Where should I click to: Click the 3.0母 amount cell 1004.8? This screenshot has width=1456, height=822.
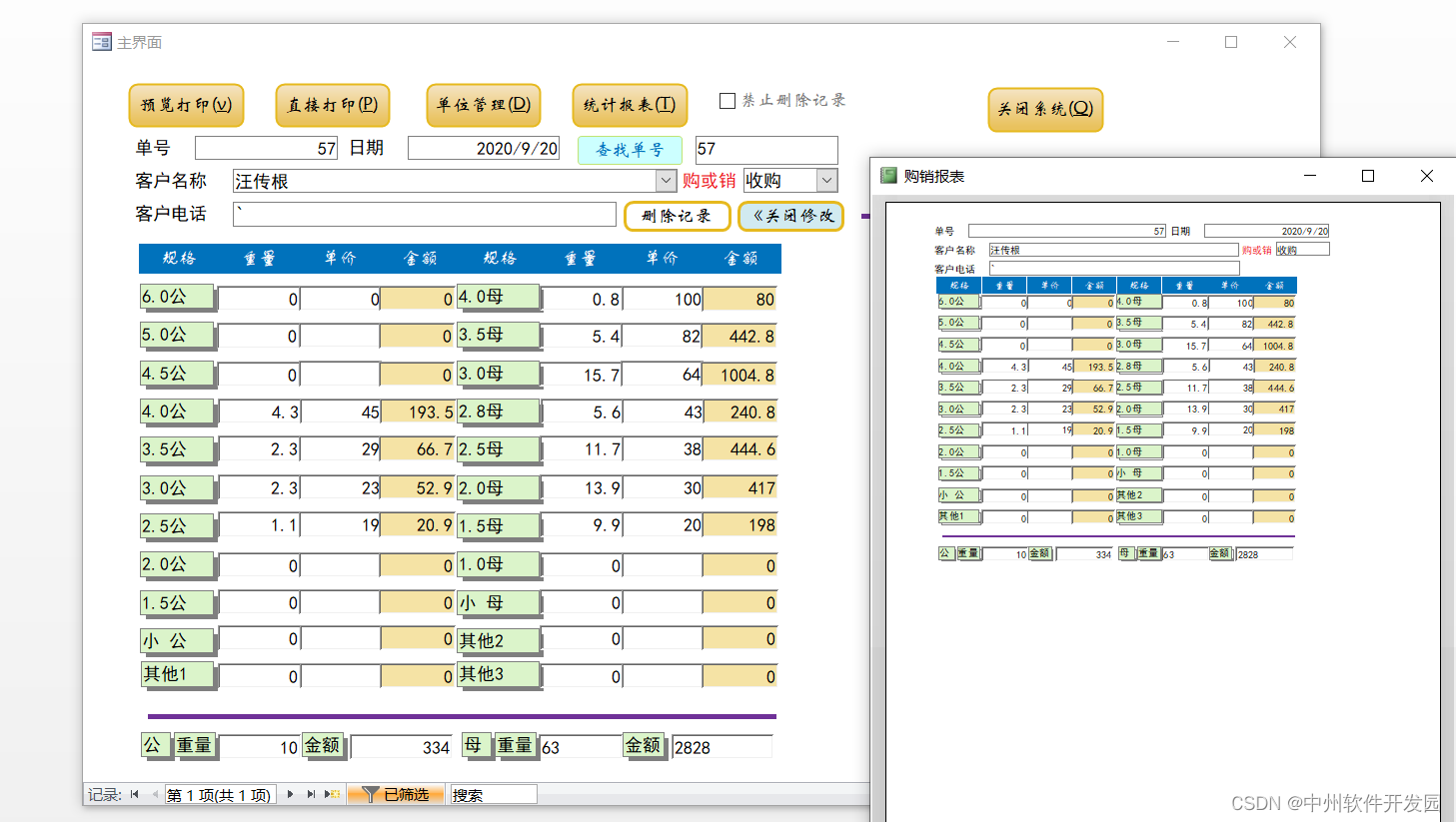click(x=739, y=375)
